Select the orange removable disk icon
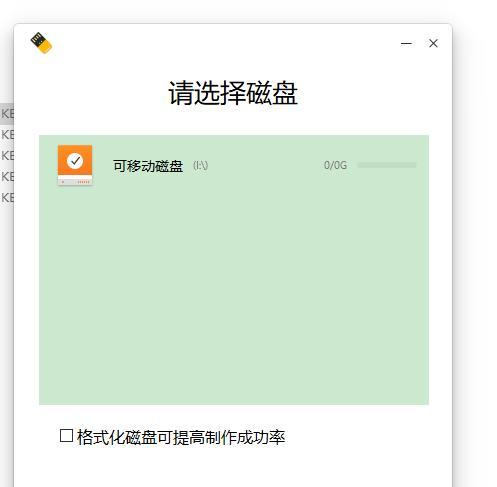497x487 pixels. pyautogui.click(x=75, y=165)
